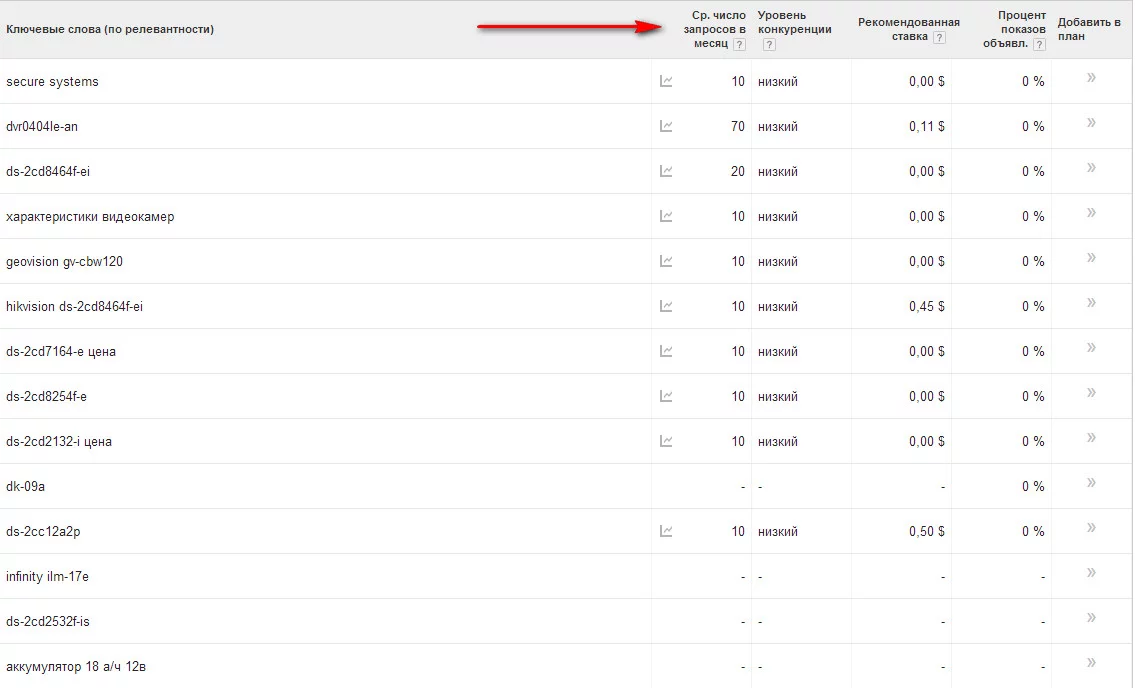Open trend chart icon for ds-2cc12a2p
The width and height of the screenshot is (1135, 688).
point(666,531)
